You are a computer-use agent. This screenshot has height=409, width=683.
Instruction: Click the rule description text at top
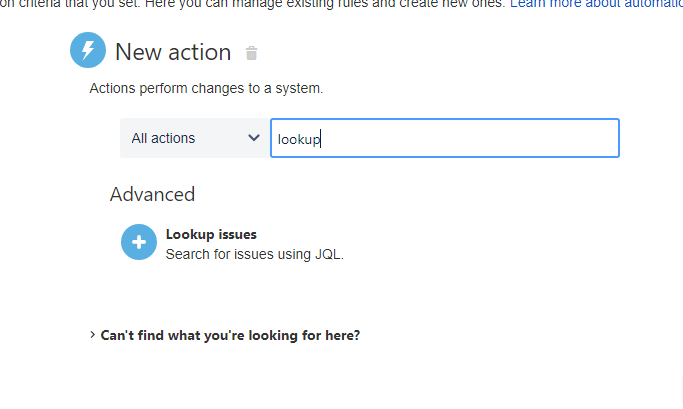tap(250, 4)
